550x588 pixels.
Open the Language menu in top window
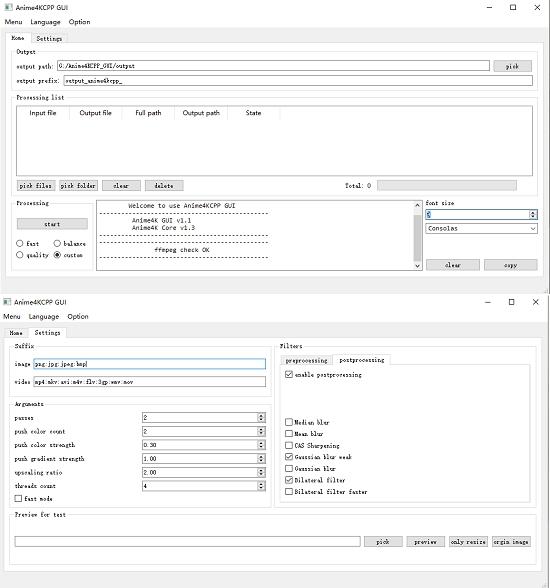click(x=45, y=22)
